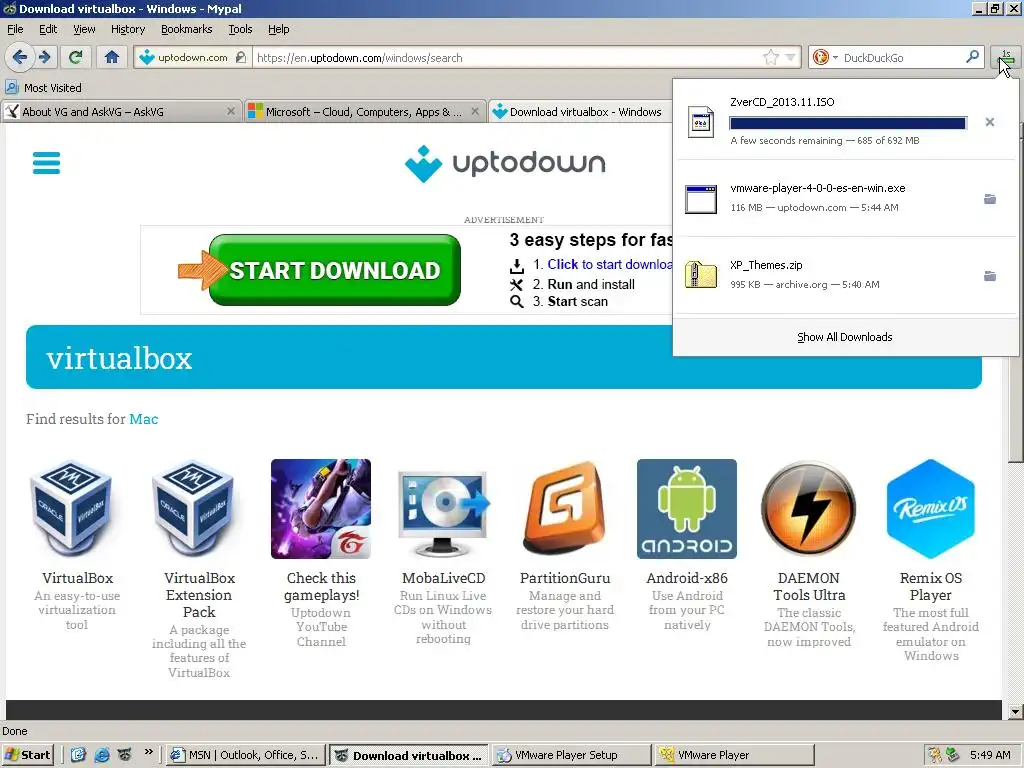This screenshot has height=768, width=1024.
Task: Click the green START DOWNLOAD ad button
Action: [334, 270]
